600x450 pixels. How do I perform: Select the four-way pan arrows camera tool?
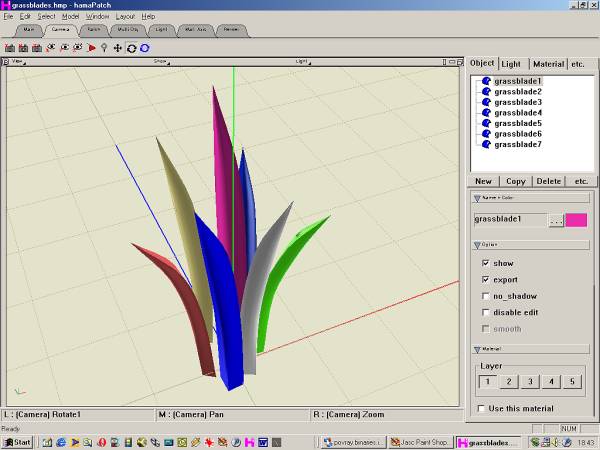click(x=118, y=47)
